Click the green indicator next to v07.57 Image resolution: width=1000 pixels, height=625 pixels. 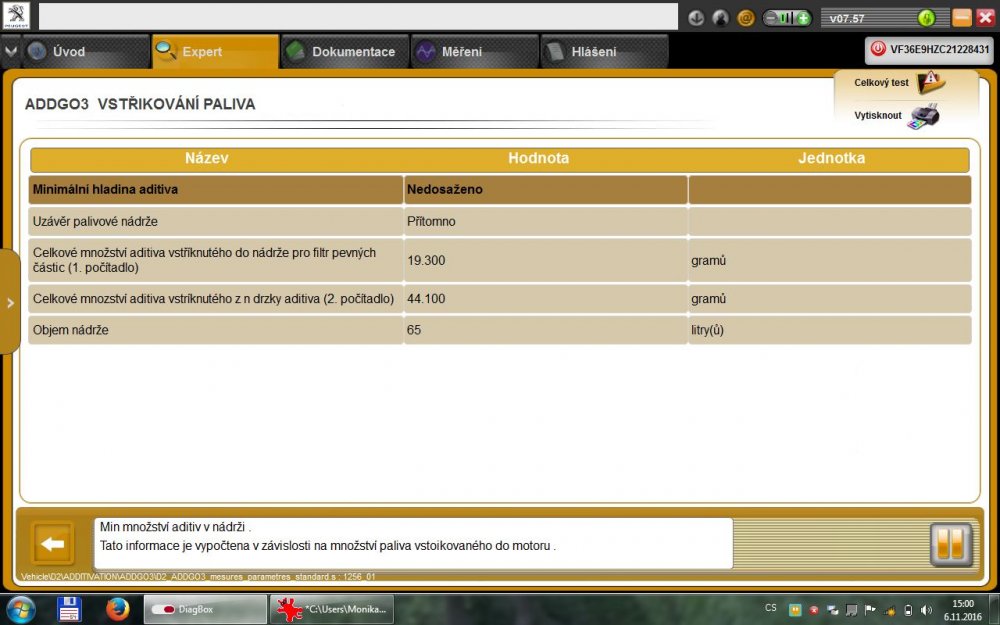click(926, 18)
